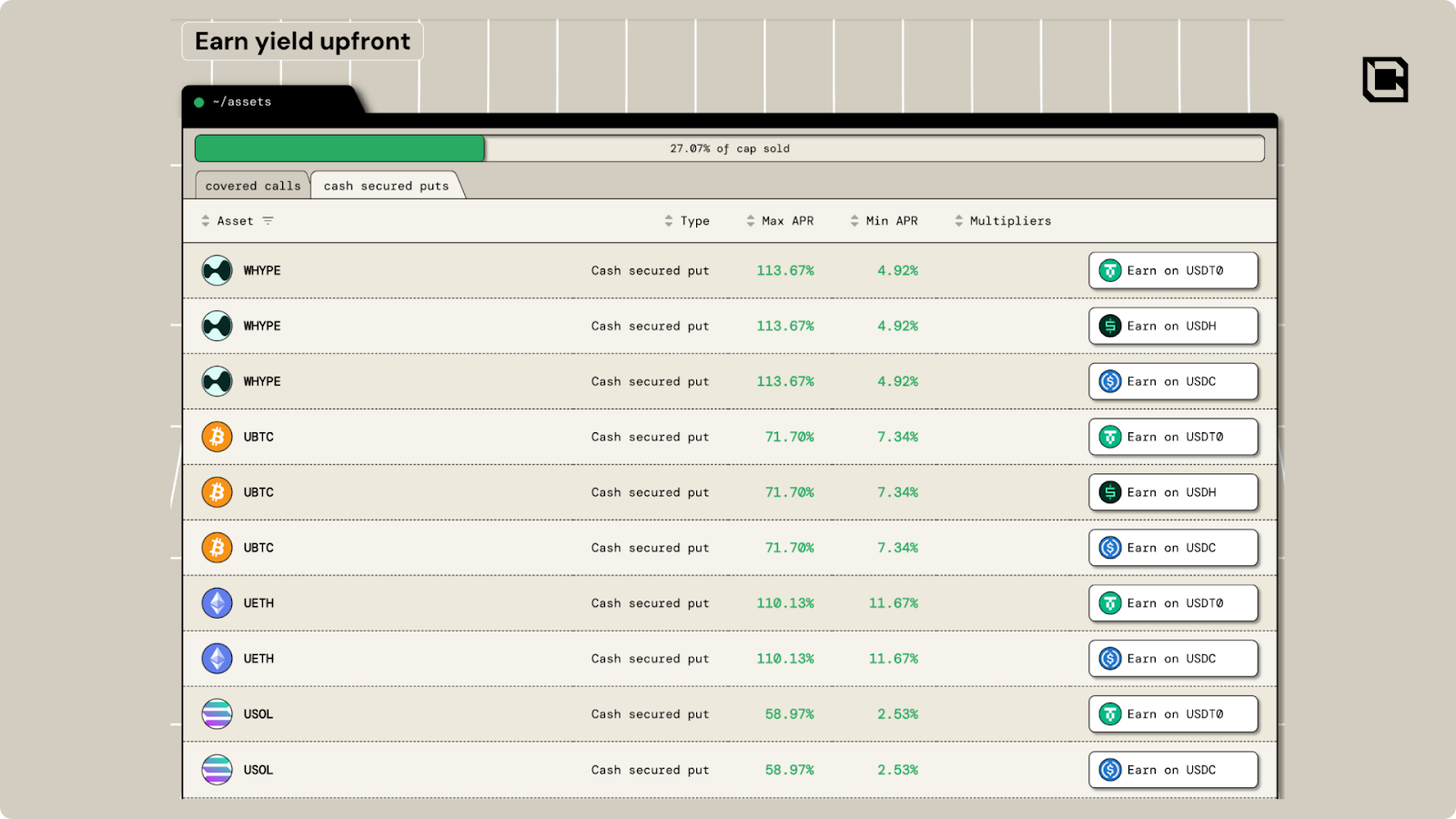This screenshot has height=819, width=1456.
Task: Click the logo icon in top-right corner
Action: tap(1385, 79)
